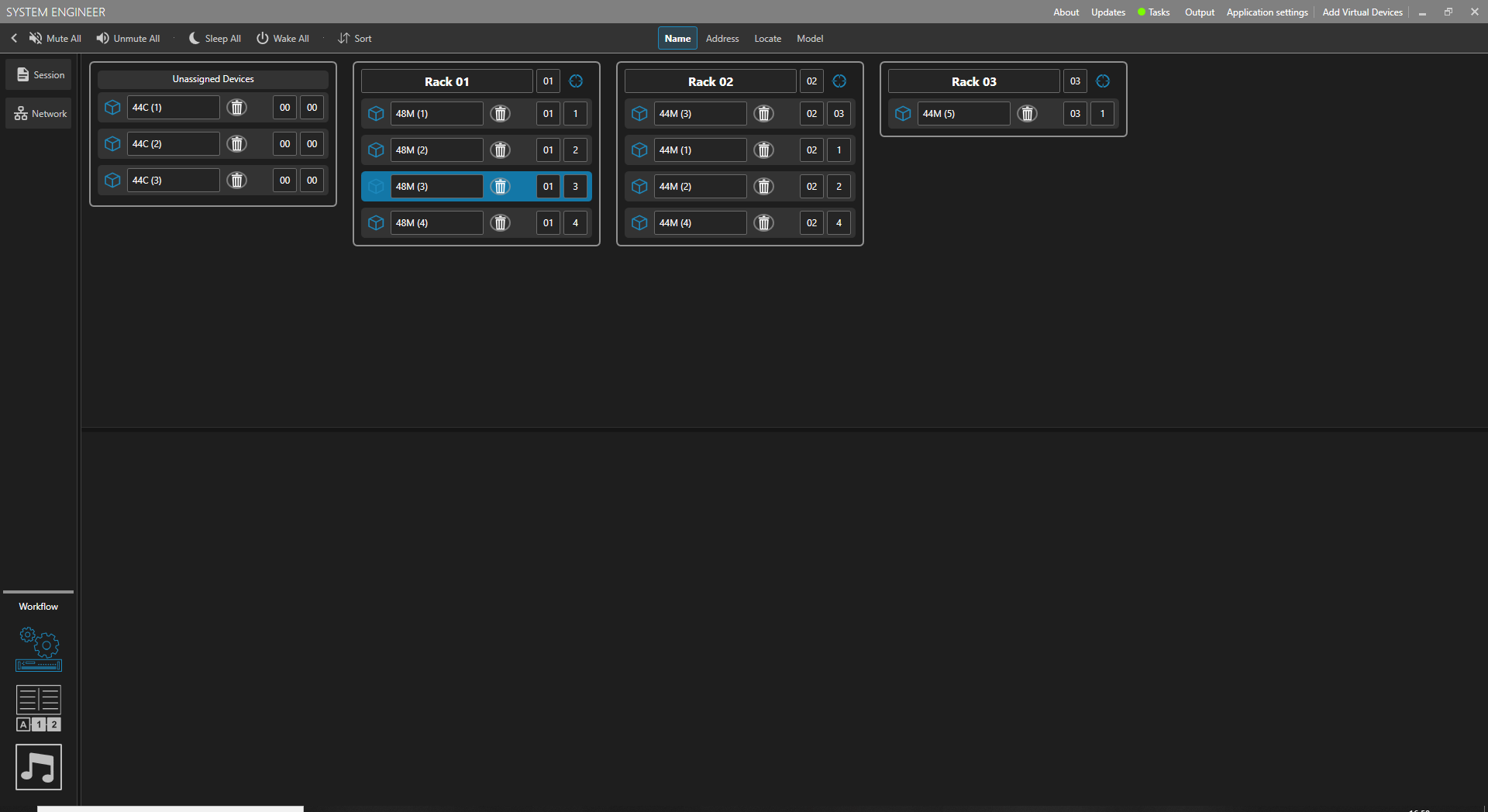The image size is (1488, 812).
Task: Unmute all devices
Action: tap(128, 38)
